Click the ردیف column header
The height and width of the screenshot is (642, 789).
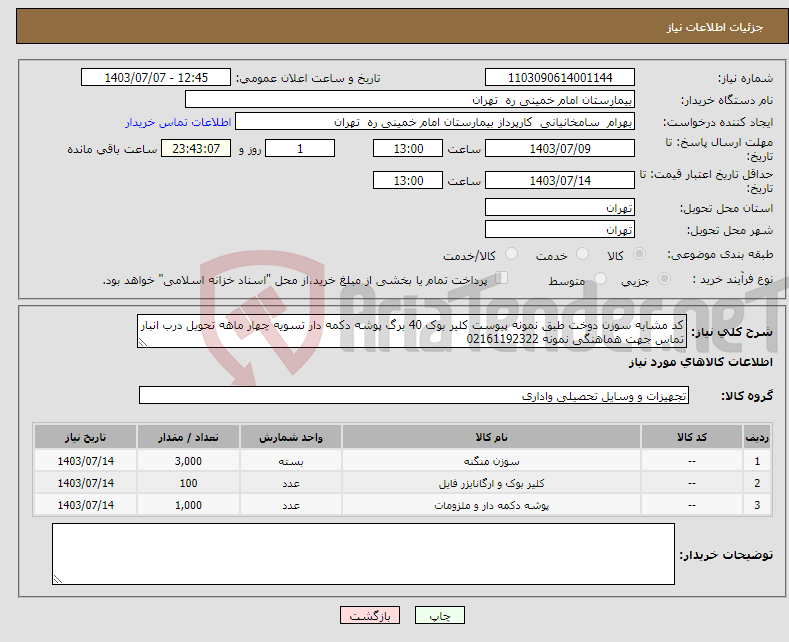(x=757, y=437)
